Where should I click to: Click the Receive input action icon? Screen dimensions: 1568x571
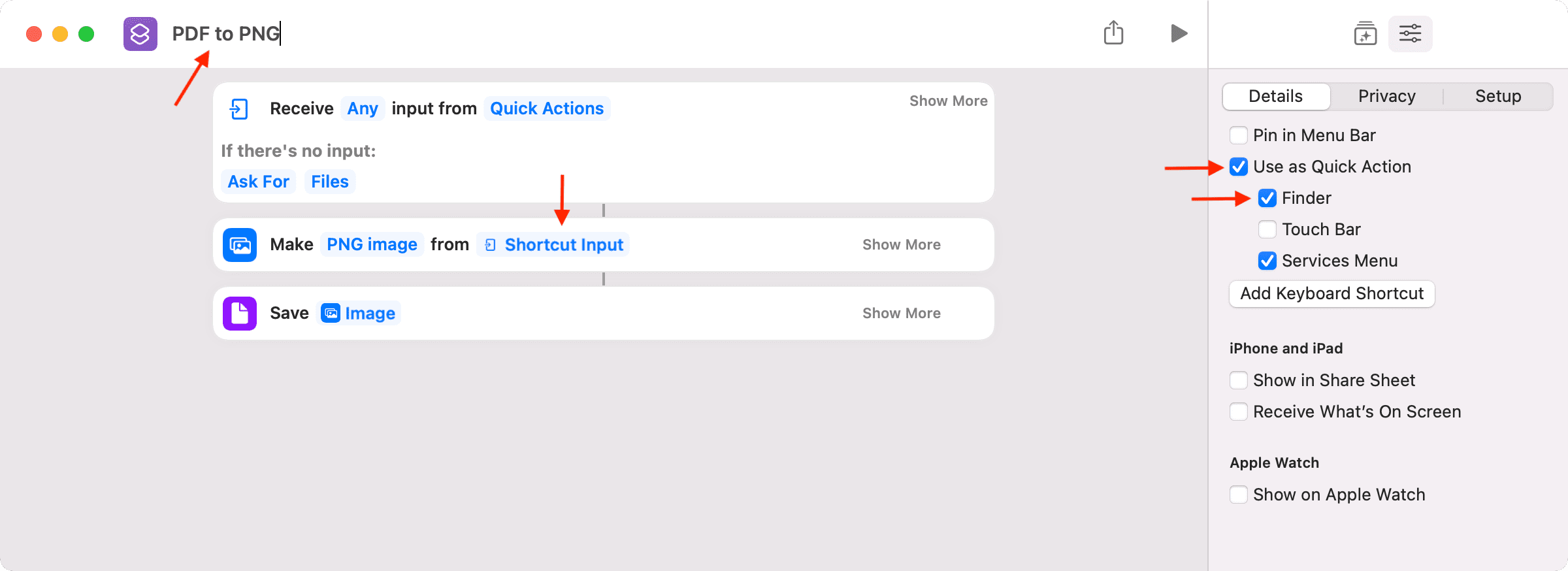pos(239,108)
